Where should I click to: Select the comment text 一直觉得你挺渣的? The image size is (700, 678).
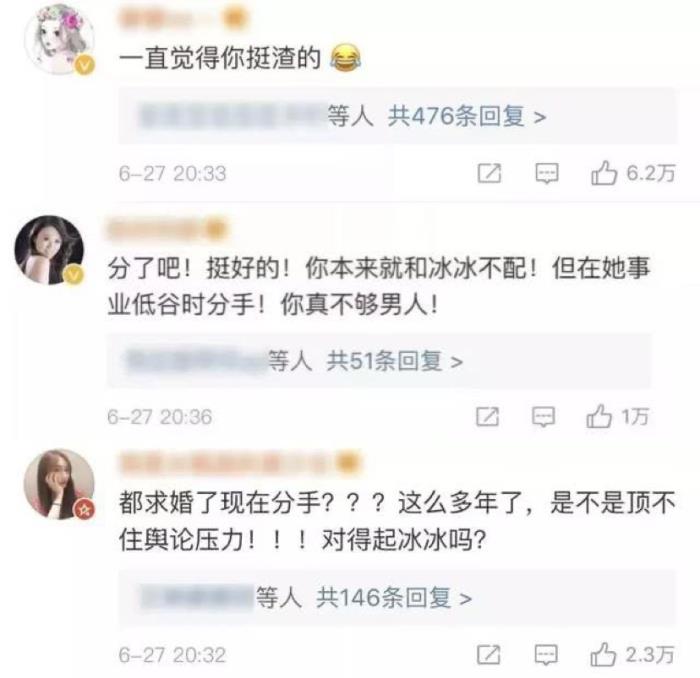[x=220, y=59]
